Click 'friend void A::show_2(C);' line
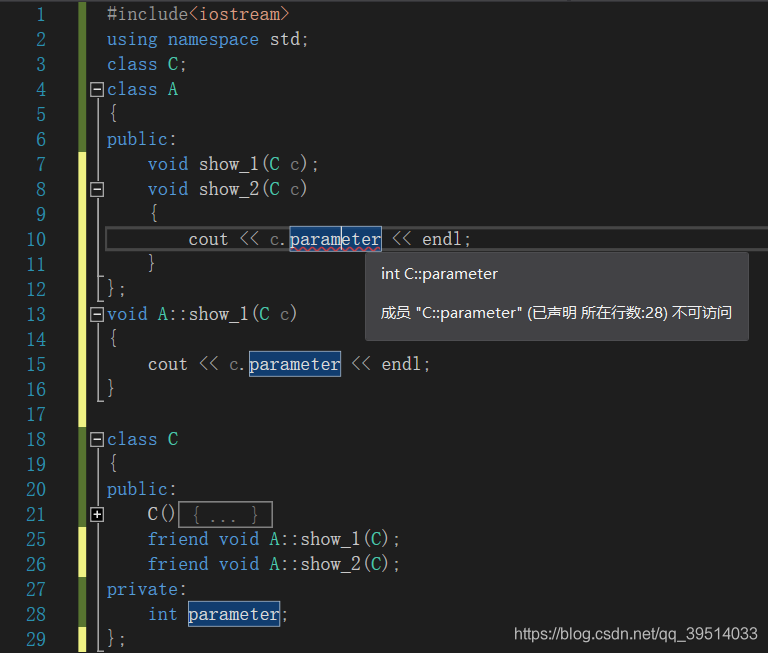 pyautogui.click(x=274, y=564)
